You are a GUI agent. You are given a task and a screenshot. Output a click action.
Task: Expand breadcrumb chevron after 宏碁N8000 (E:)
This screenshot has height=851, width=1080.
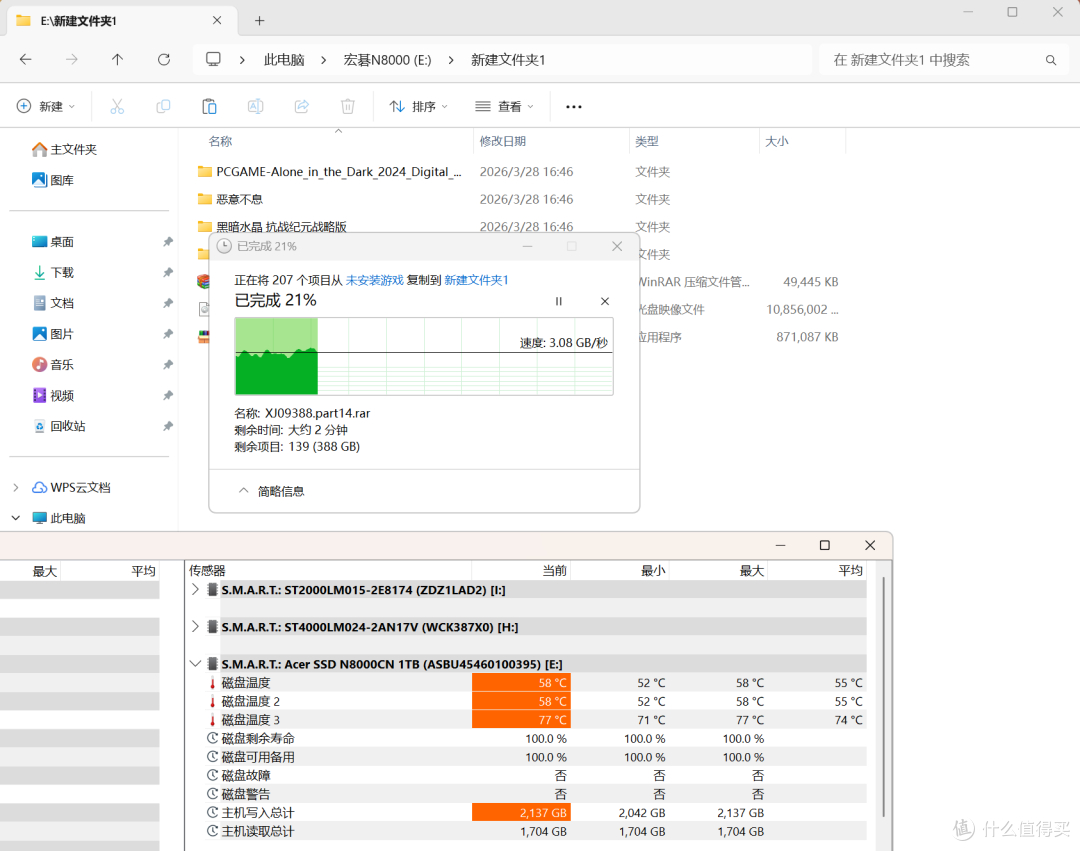(x=451, y=61)
